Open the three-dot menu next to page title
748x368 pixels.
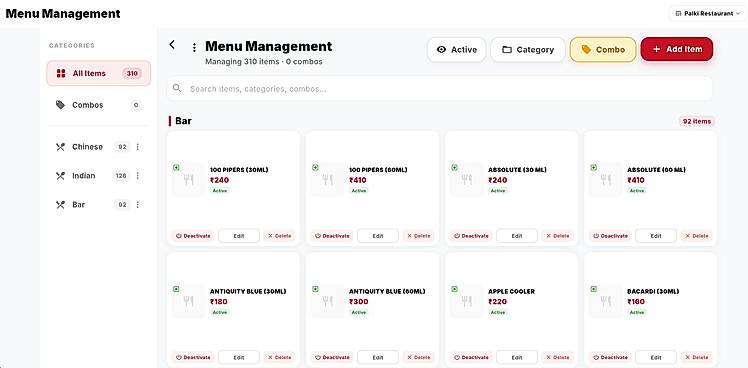click(x=194, y=48)
